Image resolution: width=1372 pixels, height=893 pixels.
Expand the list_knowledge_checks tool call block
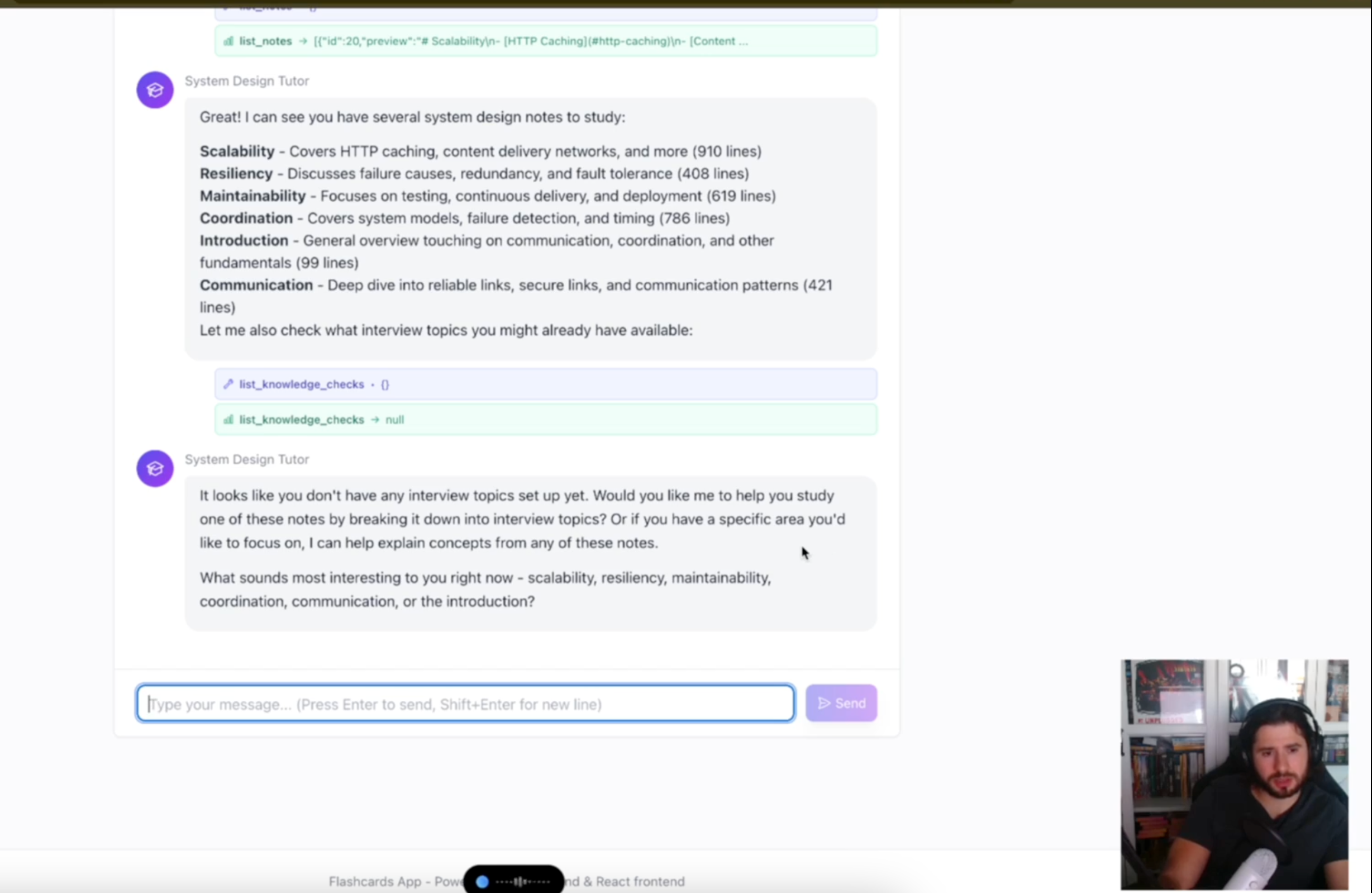point(546,384)
